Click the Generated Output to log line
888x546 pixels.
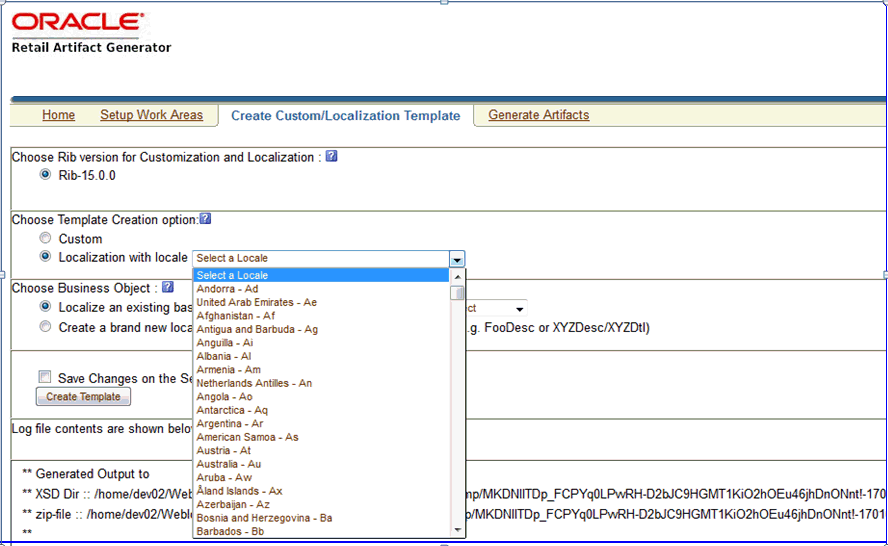tap(86, 474)
